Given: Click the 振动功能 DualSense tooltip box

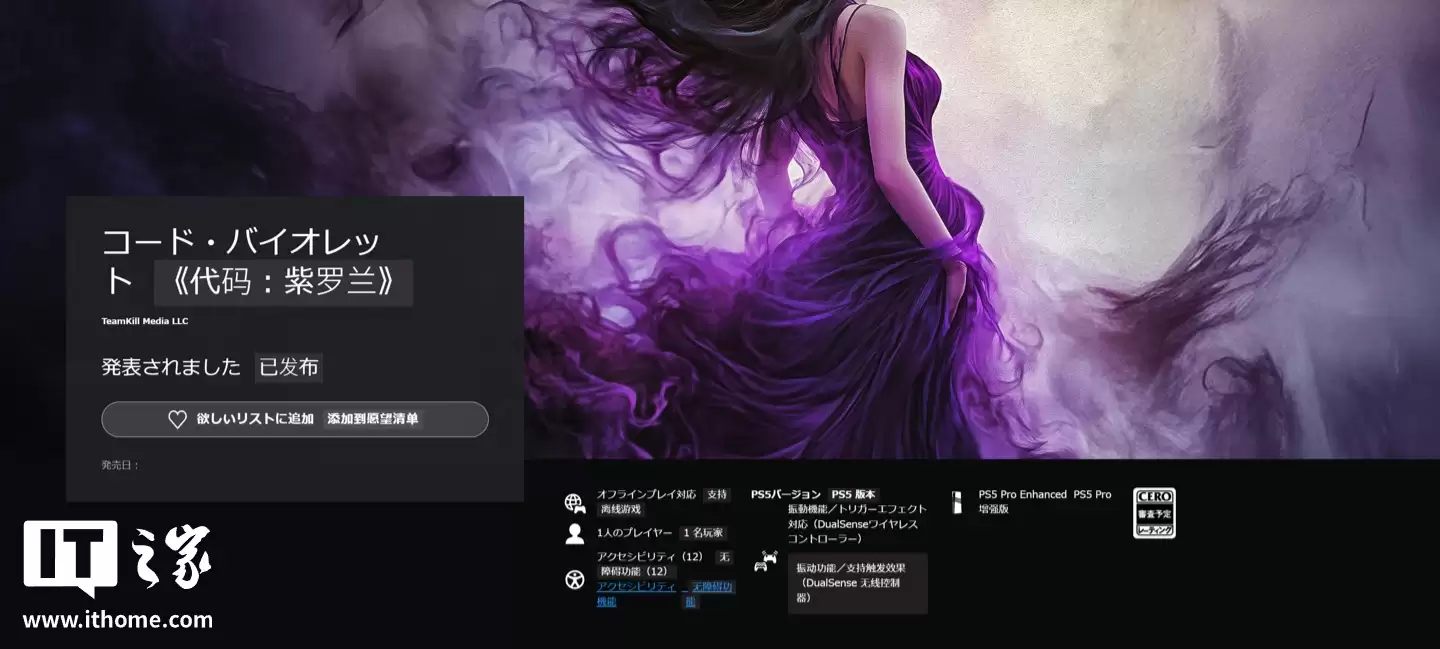Looking at the screenshot, I should tap(857, 584).
